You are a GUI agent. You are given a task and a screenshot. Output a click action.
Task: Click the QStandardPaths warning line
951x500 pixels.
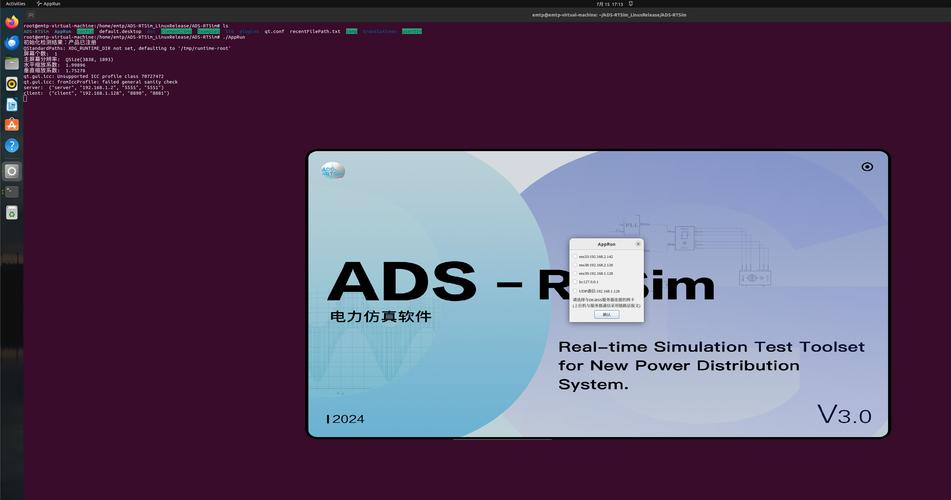point(127,48)
